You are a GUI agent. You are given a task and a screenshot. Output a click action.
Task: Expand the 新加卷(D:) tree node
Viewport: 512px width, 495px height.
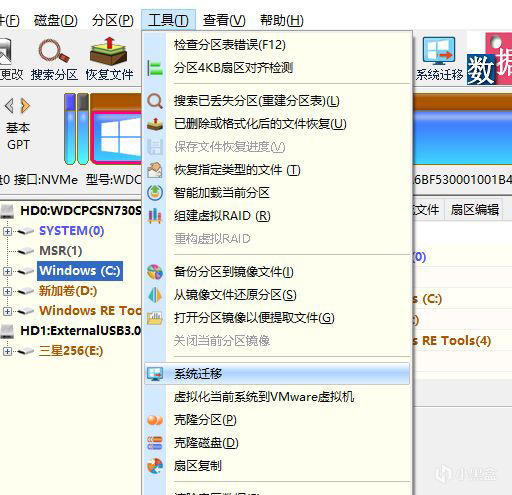pyautogui.click(x=7, y=291)
